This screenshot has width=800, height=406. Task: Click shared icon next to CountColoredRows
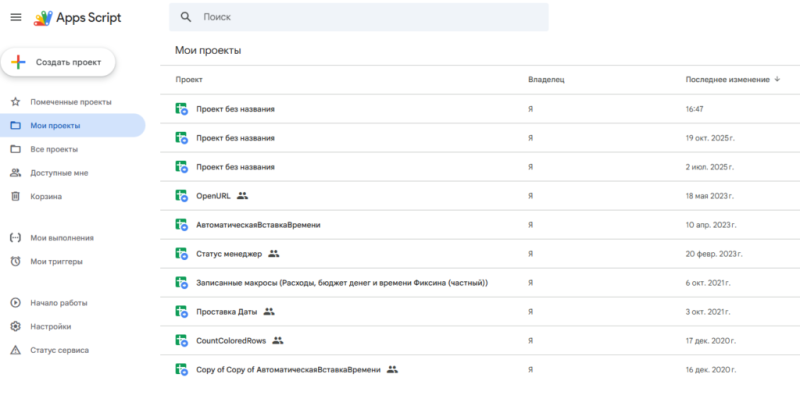278,340
